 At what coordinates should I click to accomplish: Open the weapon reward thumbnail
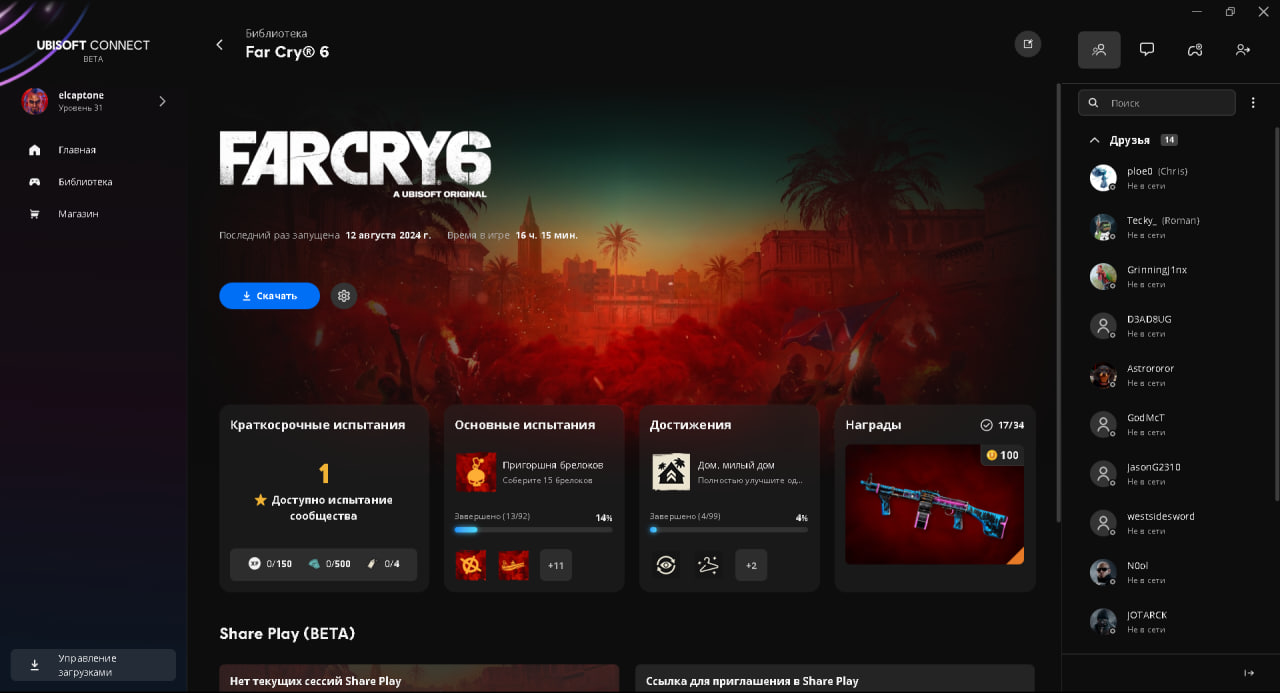point(935,505)
